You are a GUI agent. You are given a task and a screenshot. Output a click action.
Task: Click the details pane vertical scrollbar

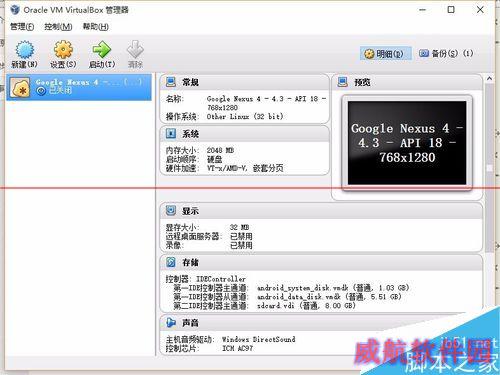(x=489, y=168)
